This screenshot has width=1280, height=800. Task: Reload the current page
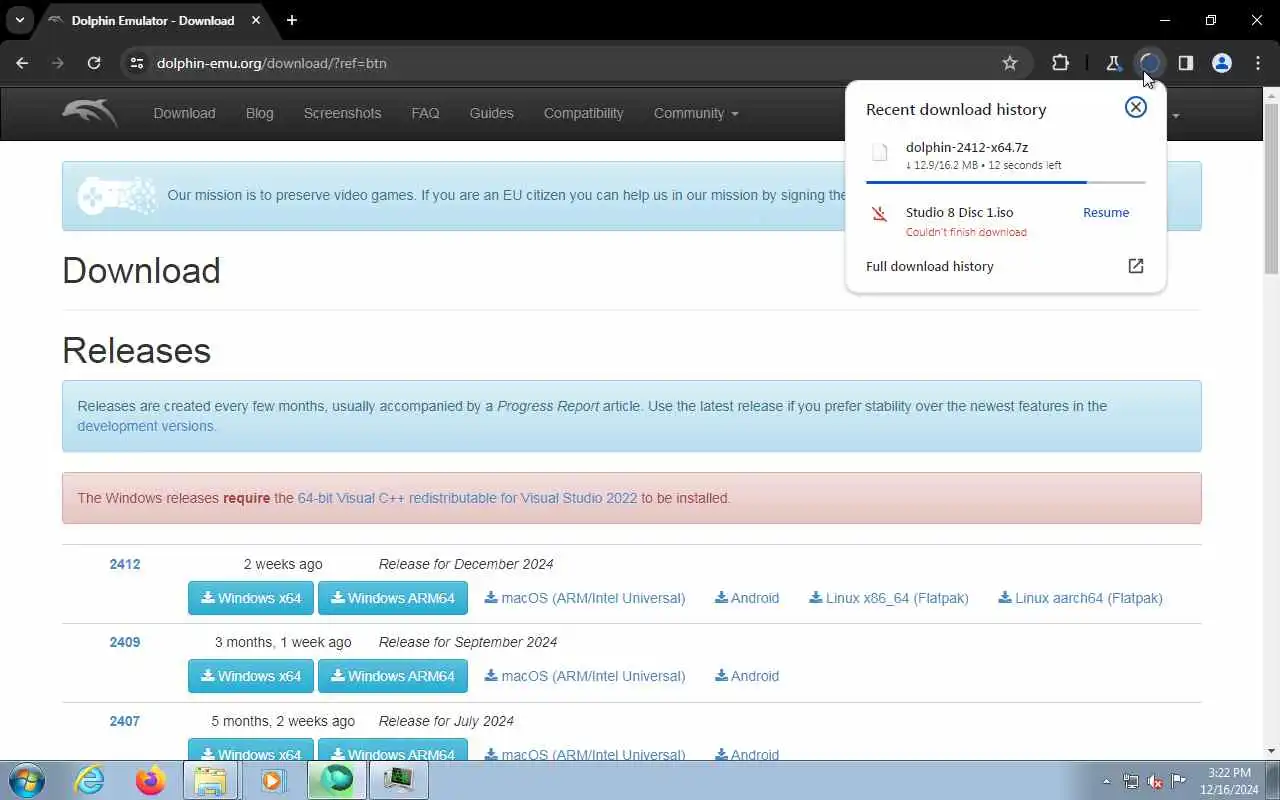pyautogui.click(x=94, y=63)
